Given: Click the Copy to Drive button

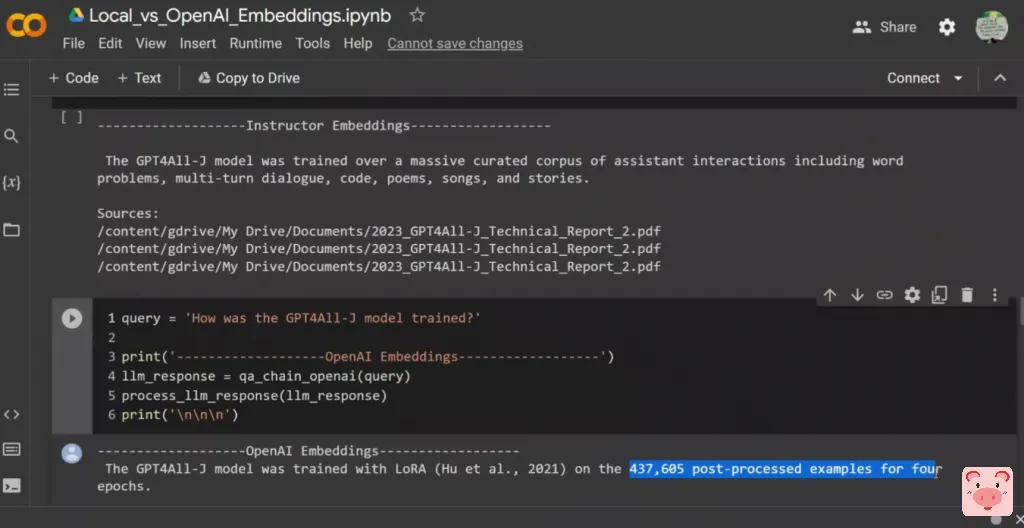Looking at the screenshot, I should [x=249, y=78].
